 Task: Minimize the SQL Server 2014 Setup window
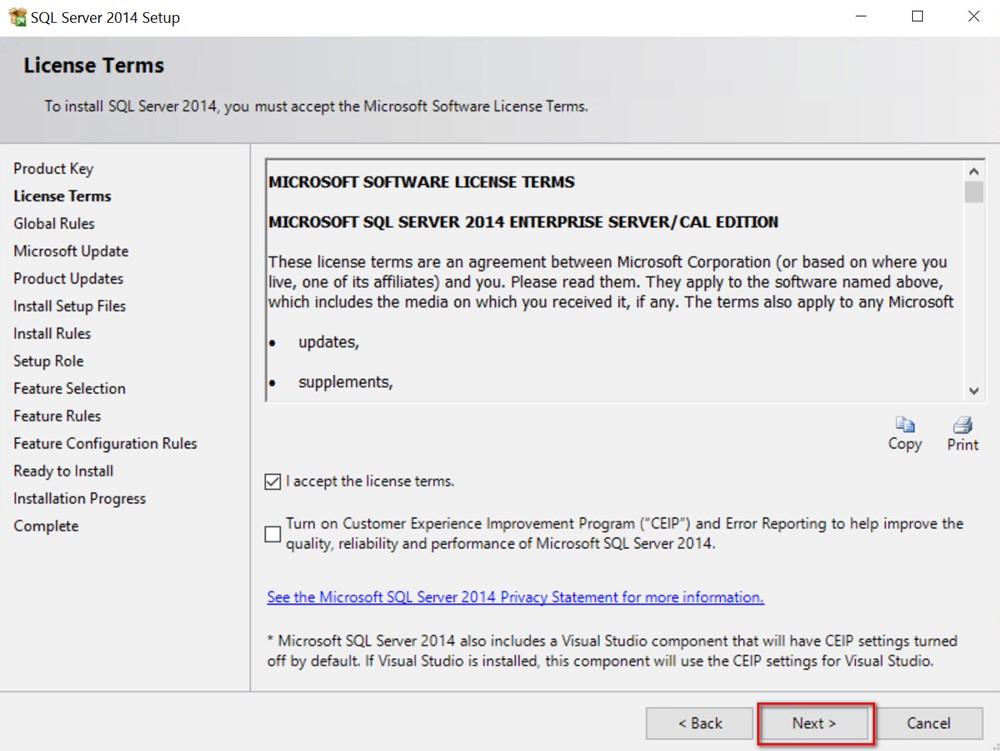(x=861, y=17)
